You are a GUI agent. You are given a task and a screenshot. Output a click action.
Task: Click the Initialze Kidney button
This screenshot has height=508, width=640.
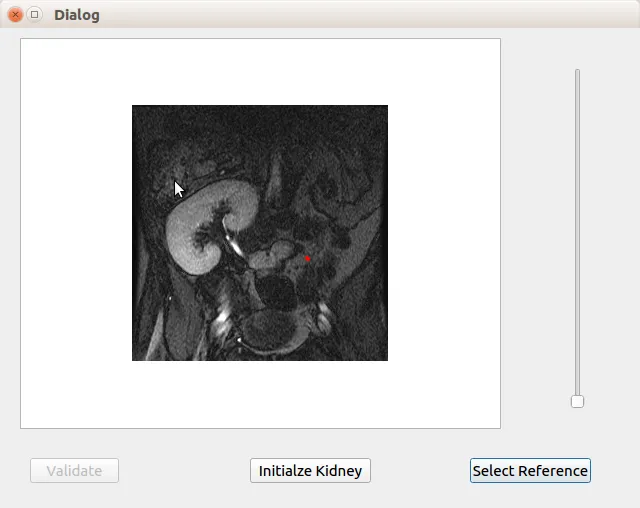click(x=310, y=470)
